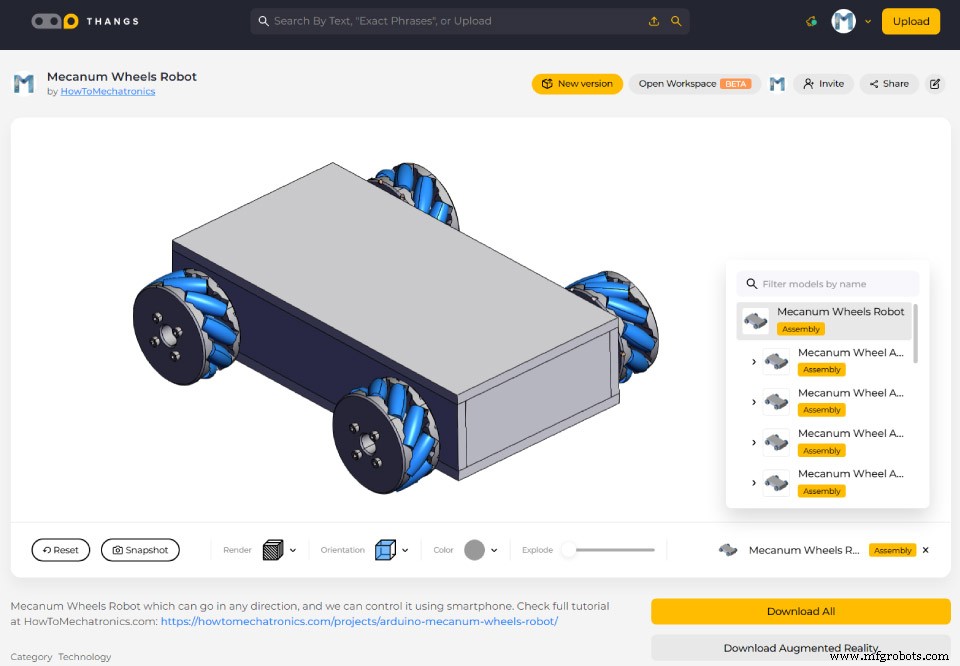Click the Download All button
This screenshot has height=666, width=960.
click(x=800, y=611)
